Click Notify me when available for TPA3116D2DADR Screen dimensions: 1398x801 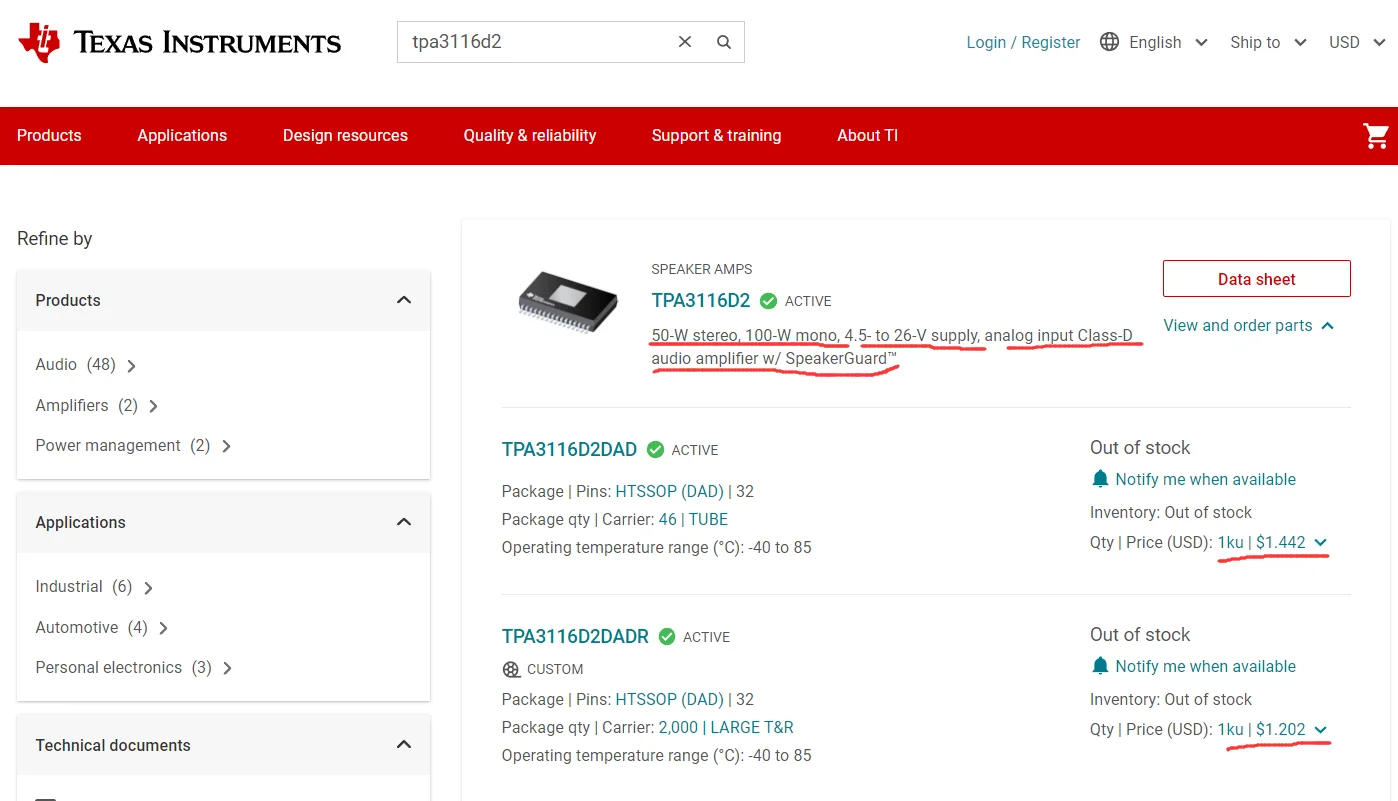pos(1205,666)
